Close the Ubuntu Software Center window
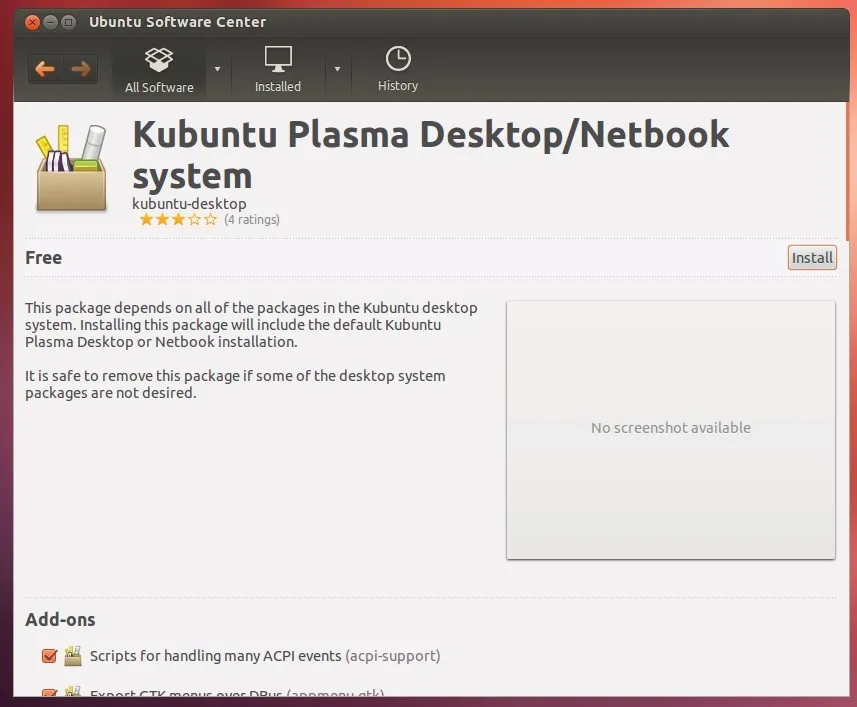 [32, 21]
